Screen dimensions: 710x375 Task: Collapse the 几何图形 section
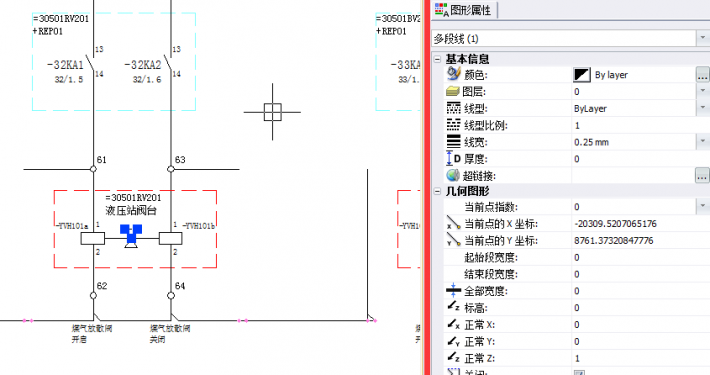pos(437,192)
